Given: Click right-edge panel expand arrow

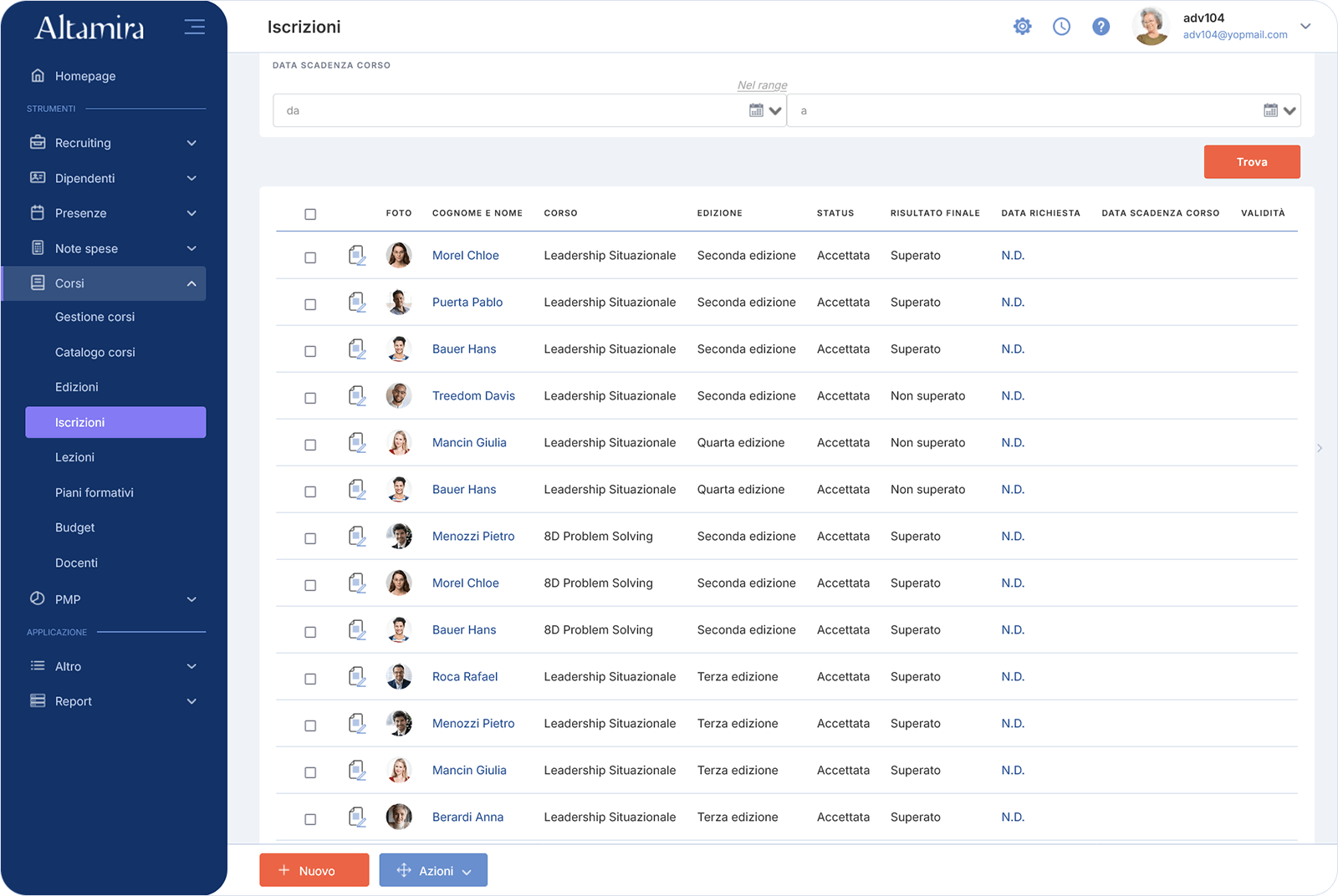Looking at the screenshot, I should click(1320, 448).
